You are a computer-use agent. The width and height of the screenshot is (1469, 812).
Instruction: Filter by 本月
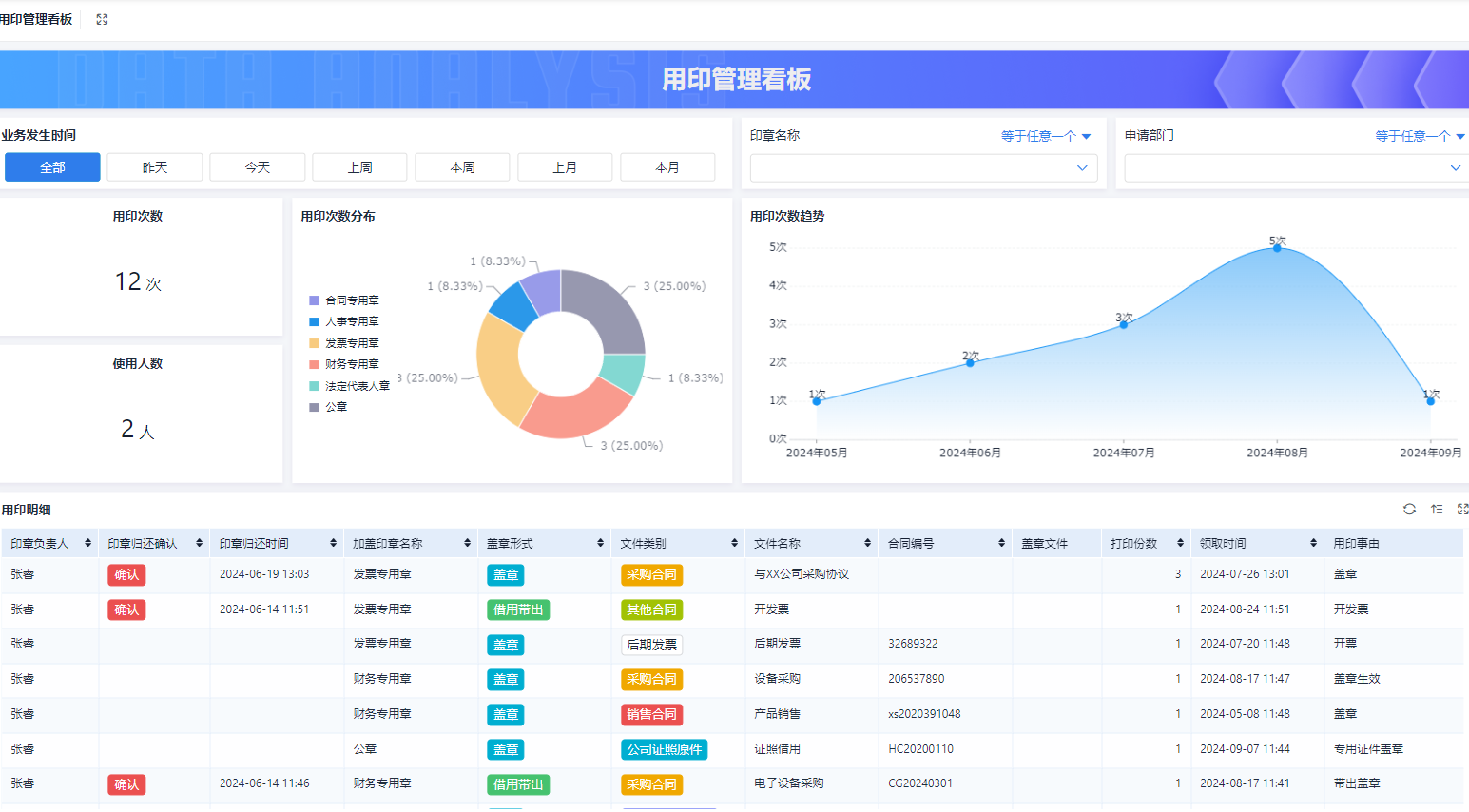click(x=667, y=167)
